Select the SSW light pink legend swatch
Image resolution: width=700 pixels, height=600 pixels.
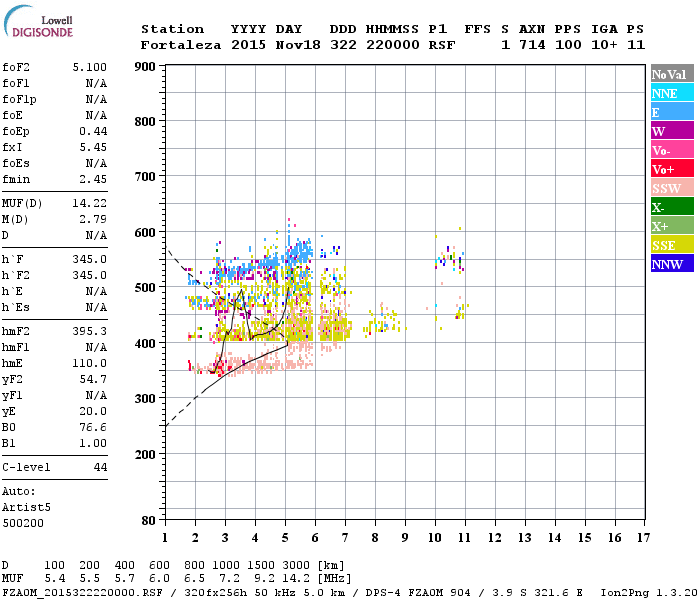[672, 187]
